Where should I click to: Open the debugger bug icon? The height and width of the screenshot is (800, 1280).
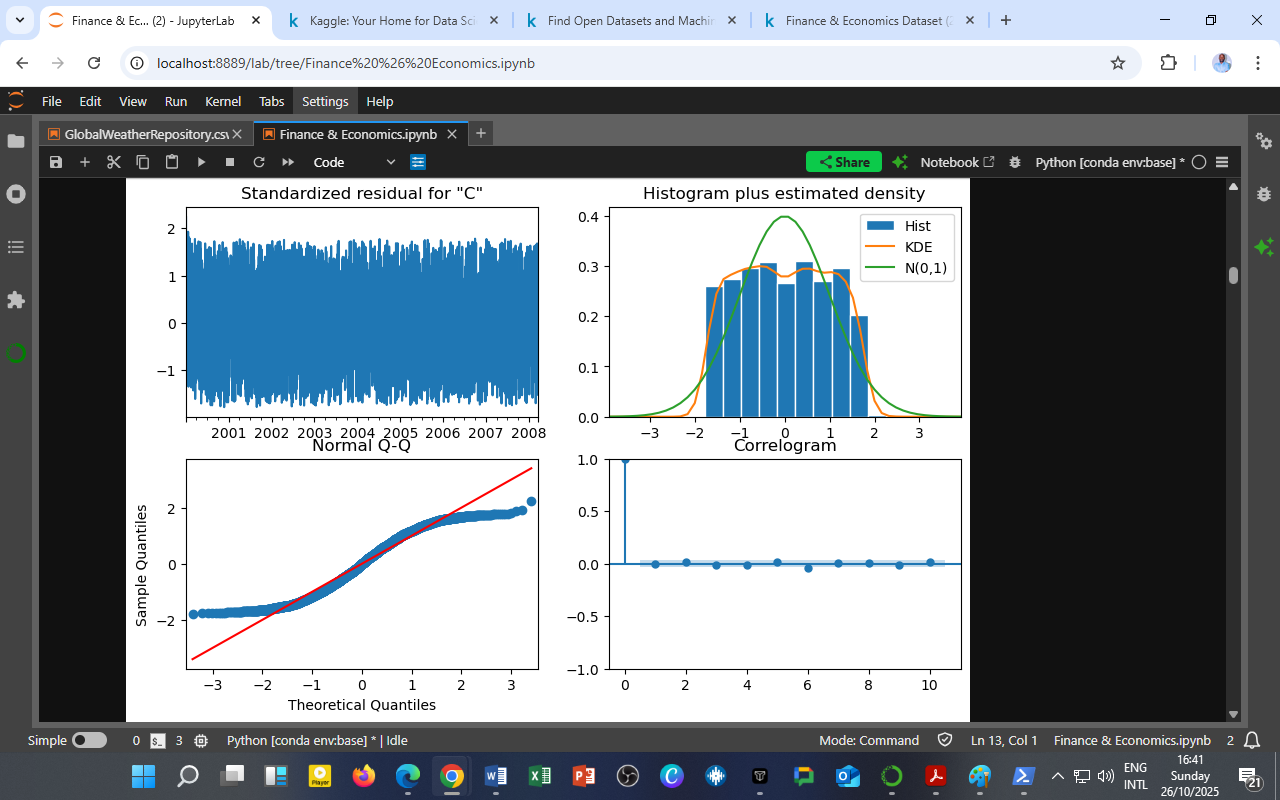point(1014,161)
